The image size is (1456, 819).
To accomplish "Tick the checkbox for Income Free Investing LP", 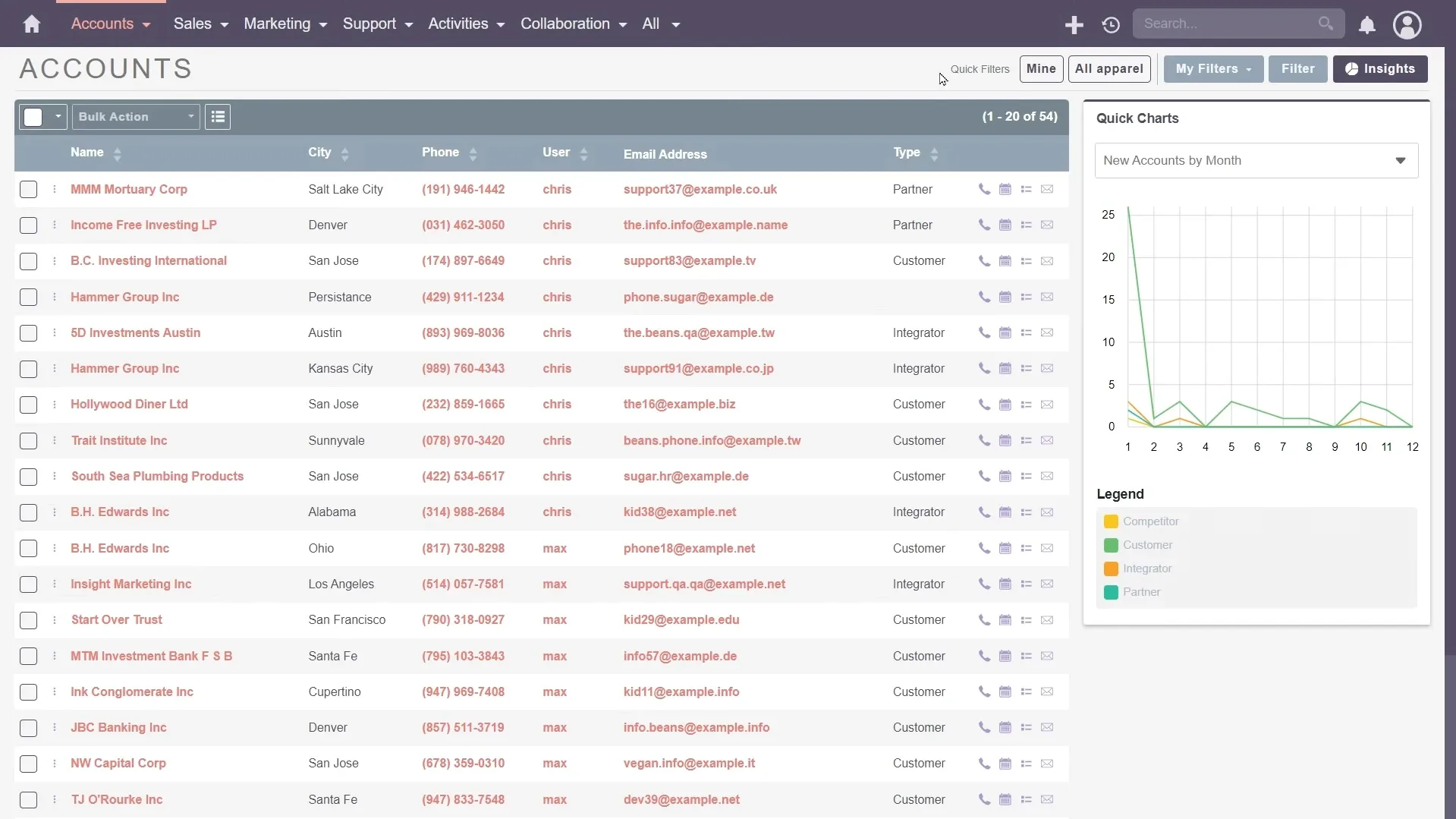I will click(29, 225).
